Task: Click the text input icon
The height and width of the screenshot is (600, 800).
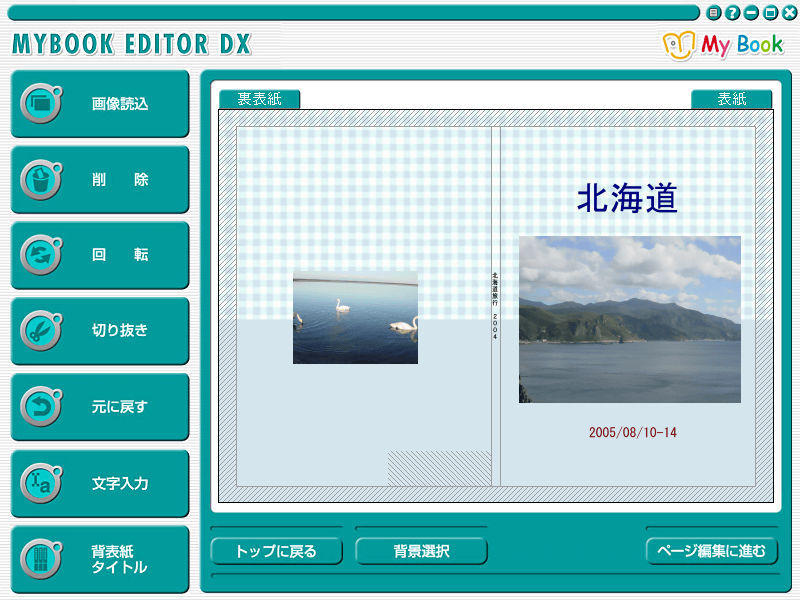Action: click(x=41, y=483)
